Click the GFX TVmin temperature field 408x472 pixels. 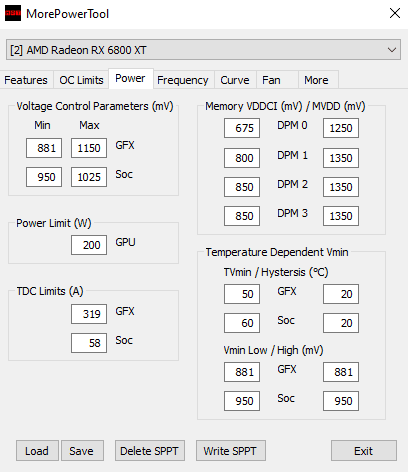[x=242, y=294]
